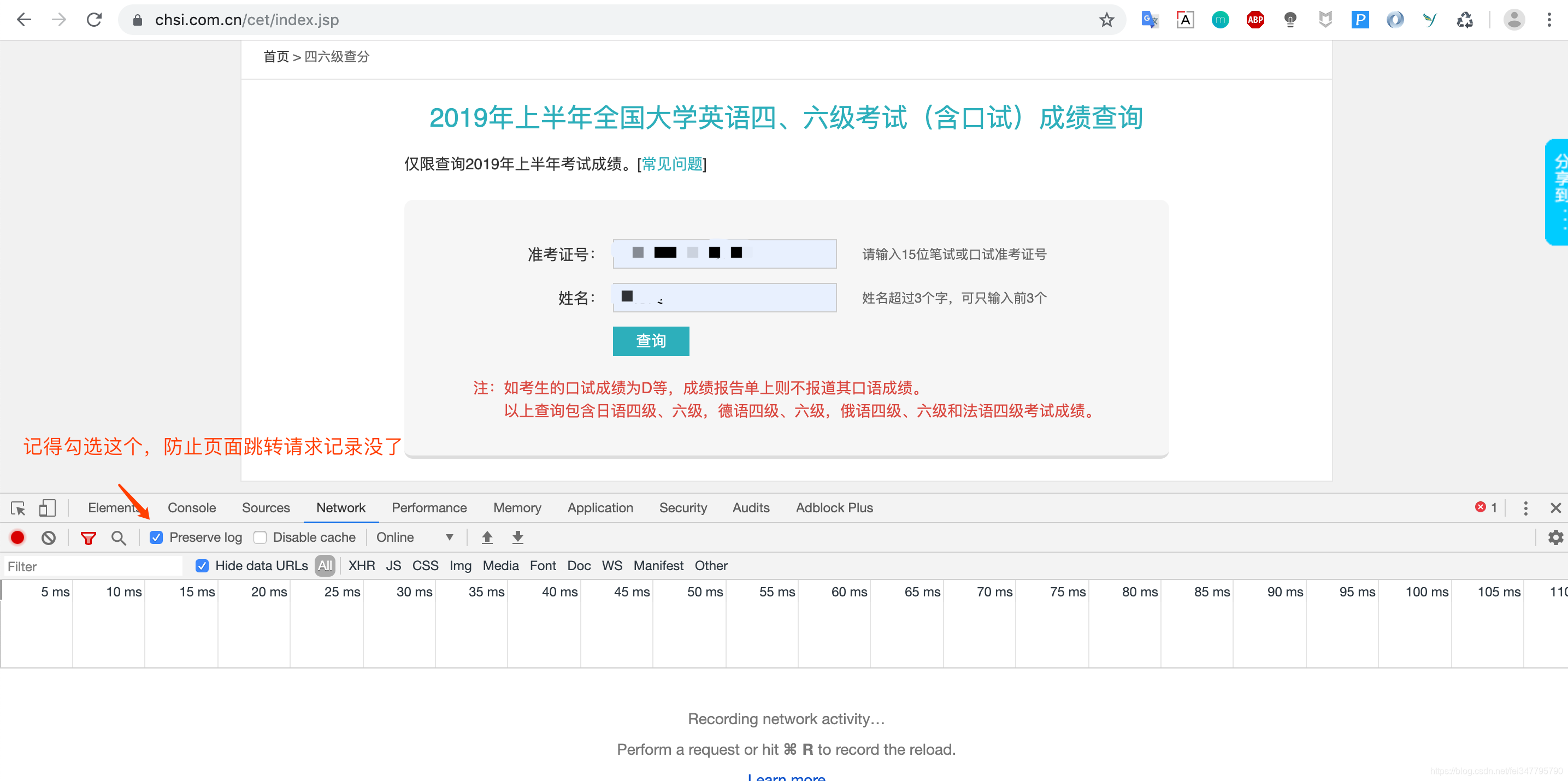Export requests as HAR file
This screenshot has width=1568, height=781.
click(x=517, y=537)
